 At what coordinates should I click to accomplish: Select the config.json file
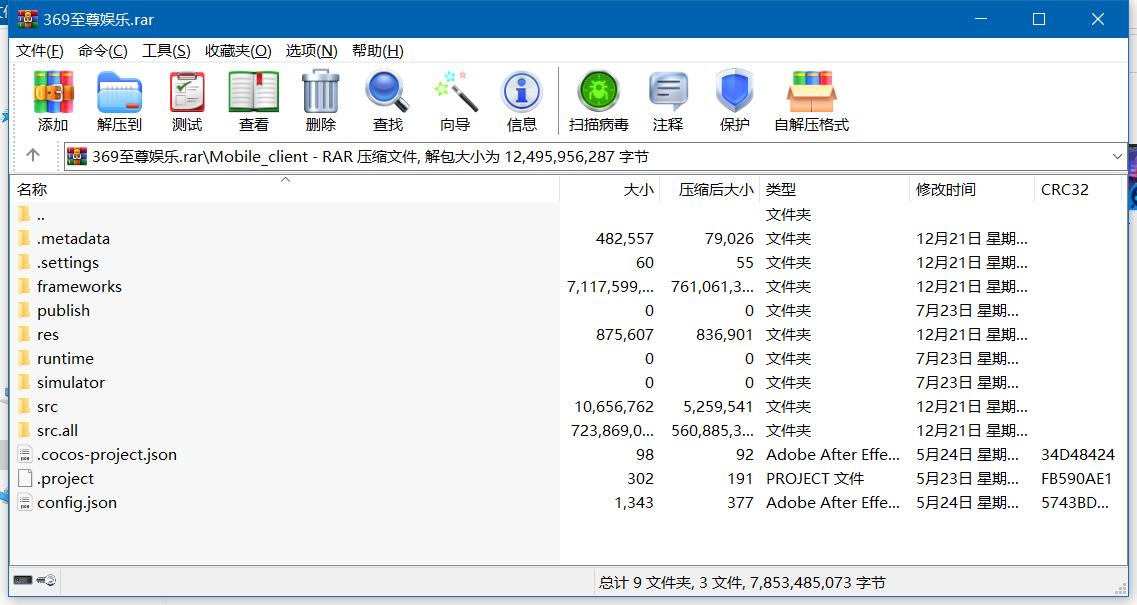coord(77,503)
